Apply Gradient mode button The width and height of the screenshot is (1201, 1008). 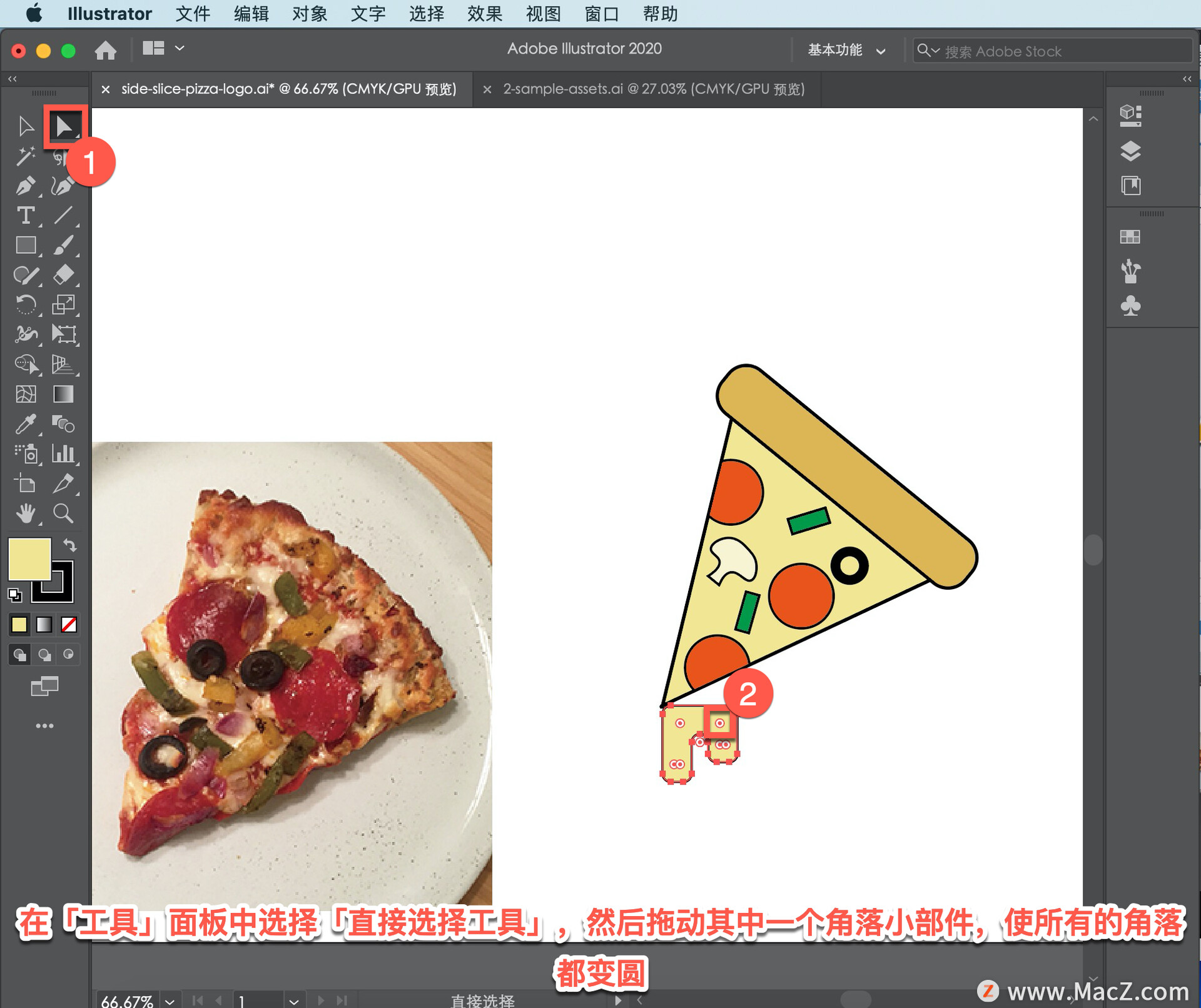pyautogui.click(x=44, y=624)
